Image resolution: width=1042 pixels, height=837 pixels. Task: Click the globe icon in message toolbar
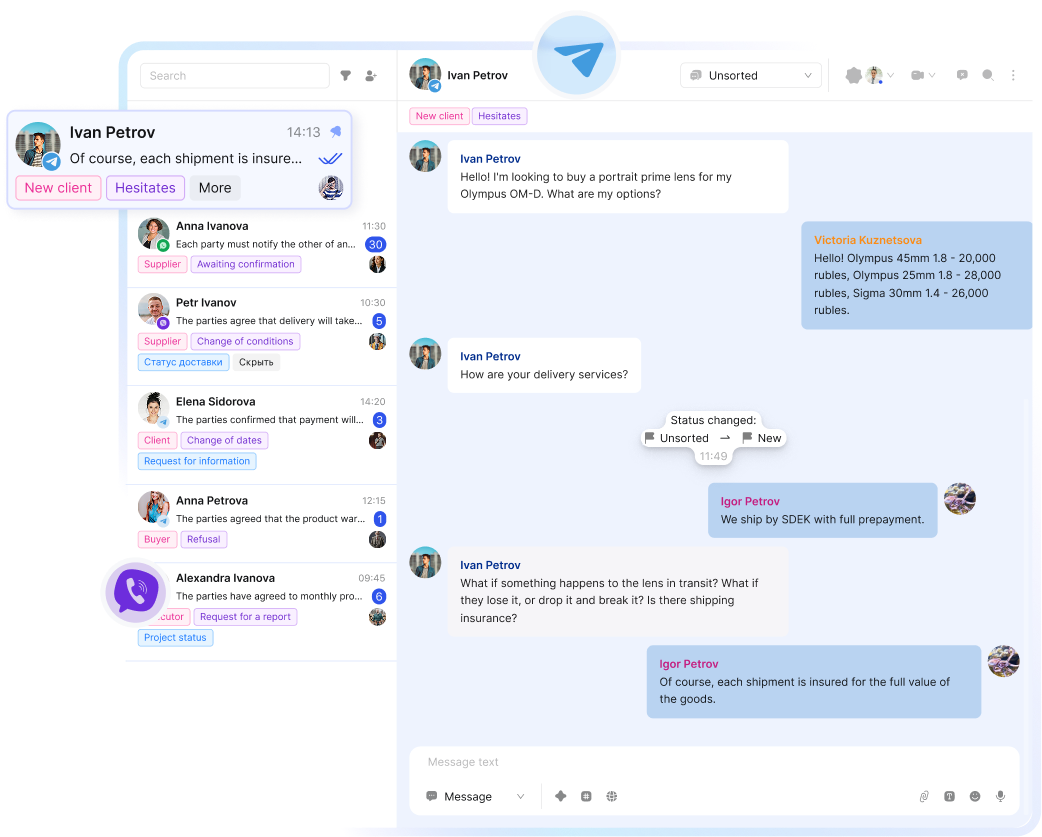point(612,796)
